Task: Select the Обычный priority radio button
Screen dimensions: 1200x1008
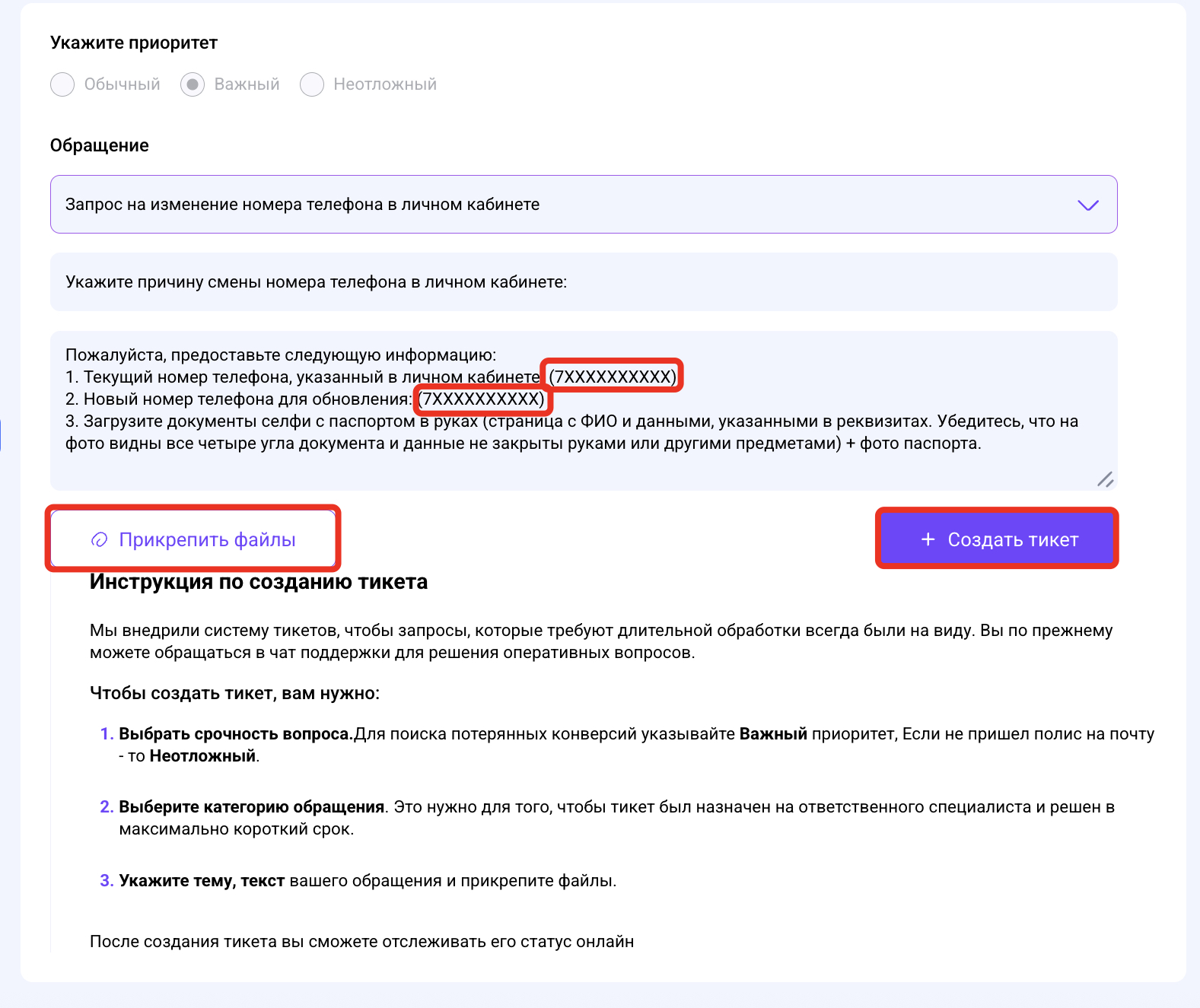Action: click(x=62, y=84)
